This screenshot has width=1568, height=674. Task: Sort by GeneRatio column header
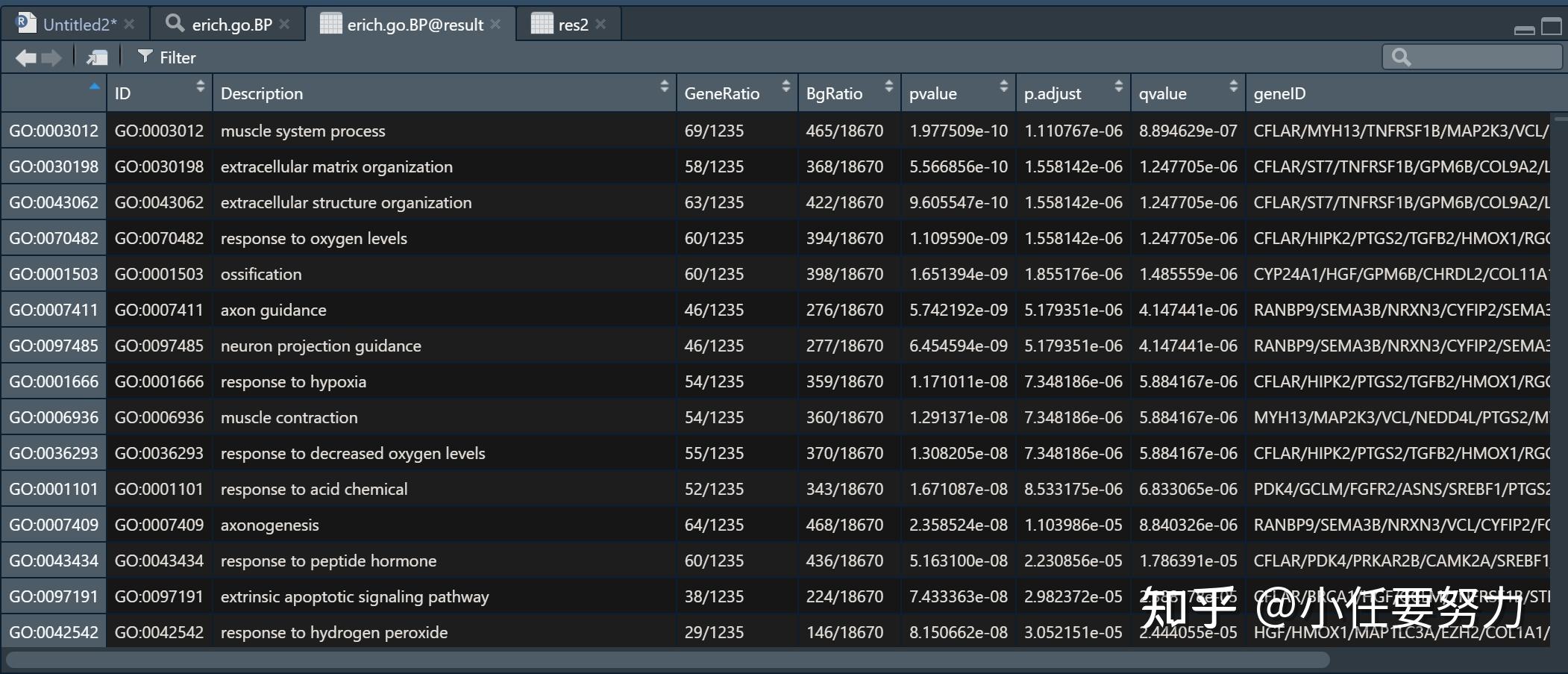(x=721, y=93)
